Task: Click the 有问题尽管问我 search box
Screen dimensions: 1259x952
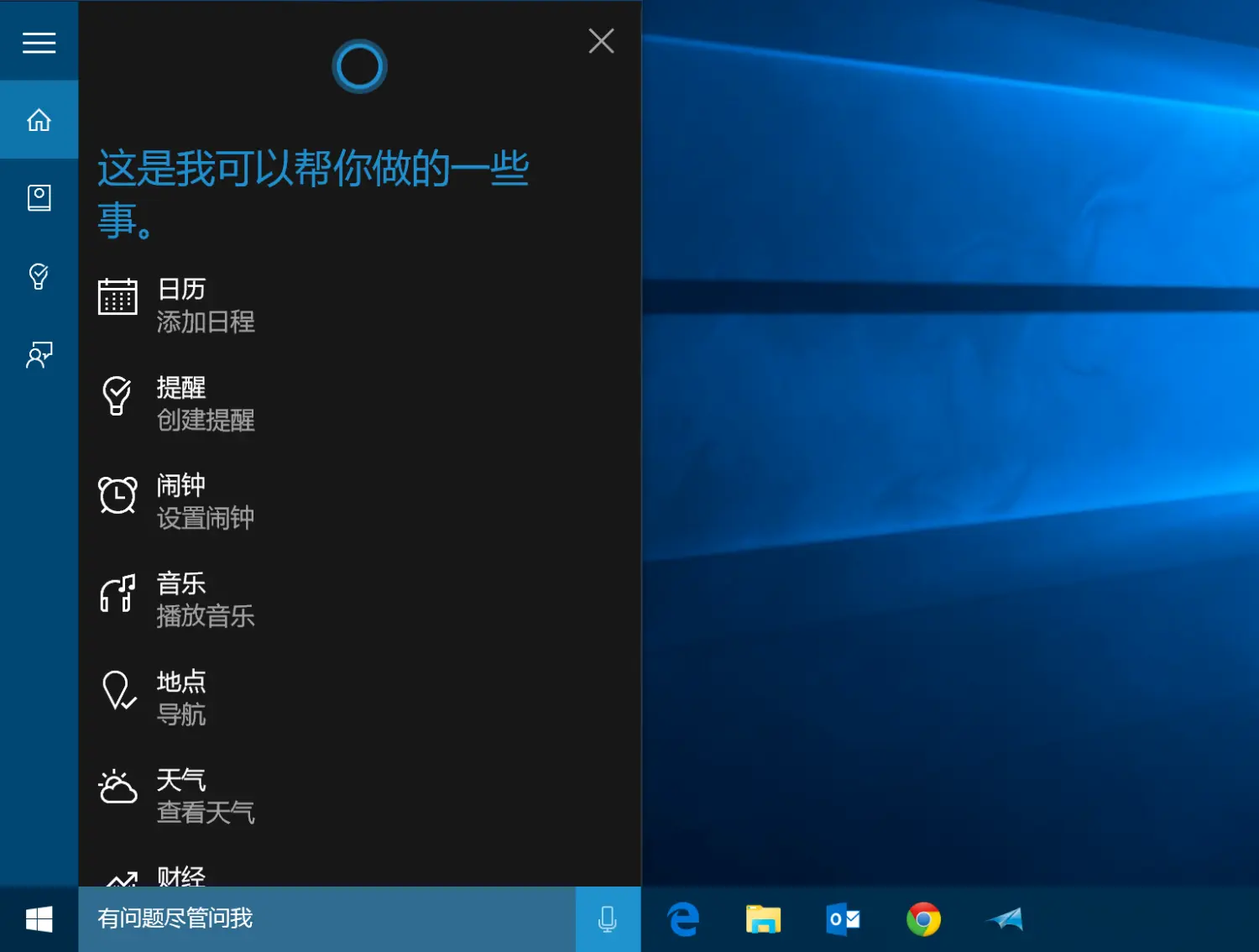Action: pos(327,918)
